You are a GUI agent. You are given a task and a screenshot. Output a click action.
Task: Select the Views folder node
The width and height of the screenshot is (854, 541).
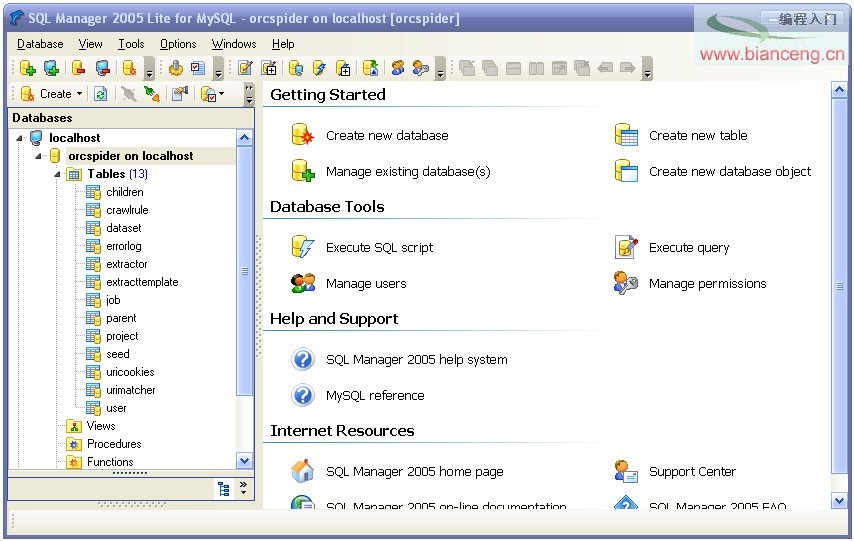coord(101,425)
